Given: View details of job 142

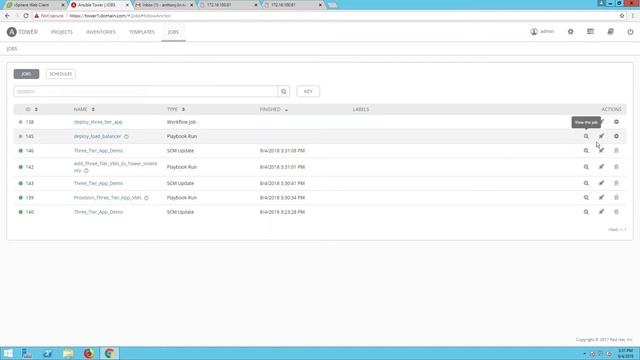Looking at the screenshot, I should (586, 167).
